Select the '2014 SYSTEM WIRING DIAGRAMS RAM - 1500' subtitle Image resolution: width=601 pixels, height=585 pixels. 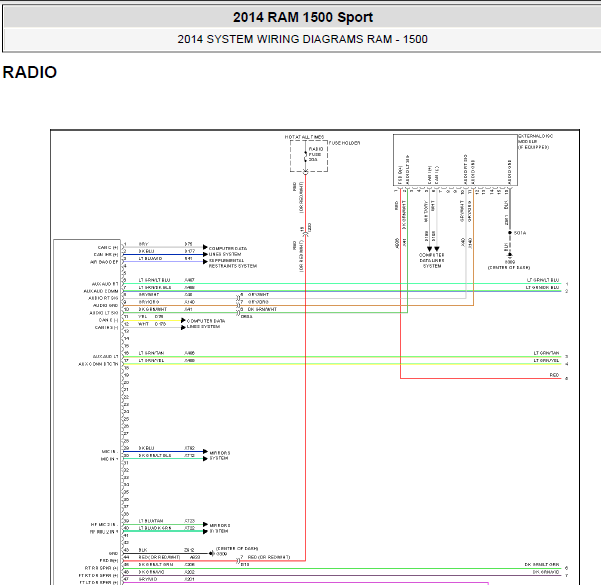[302, 39]
